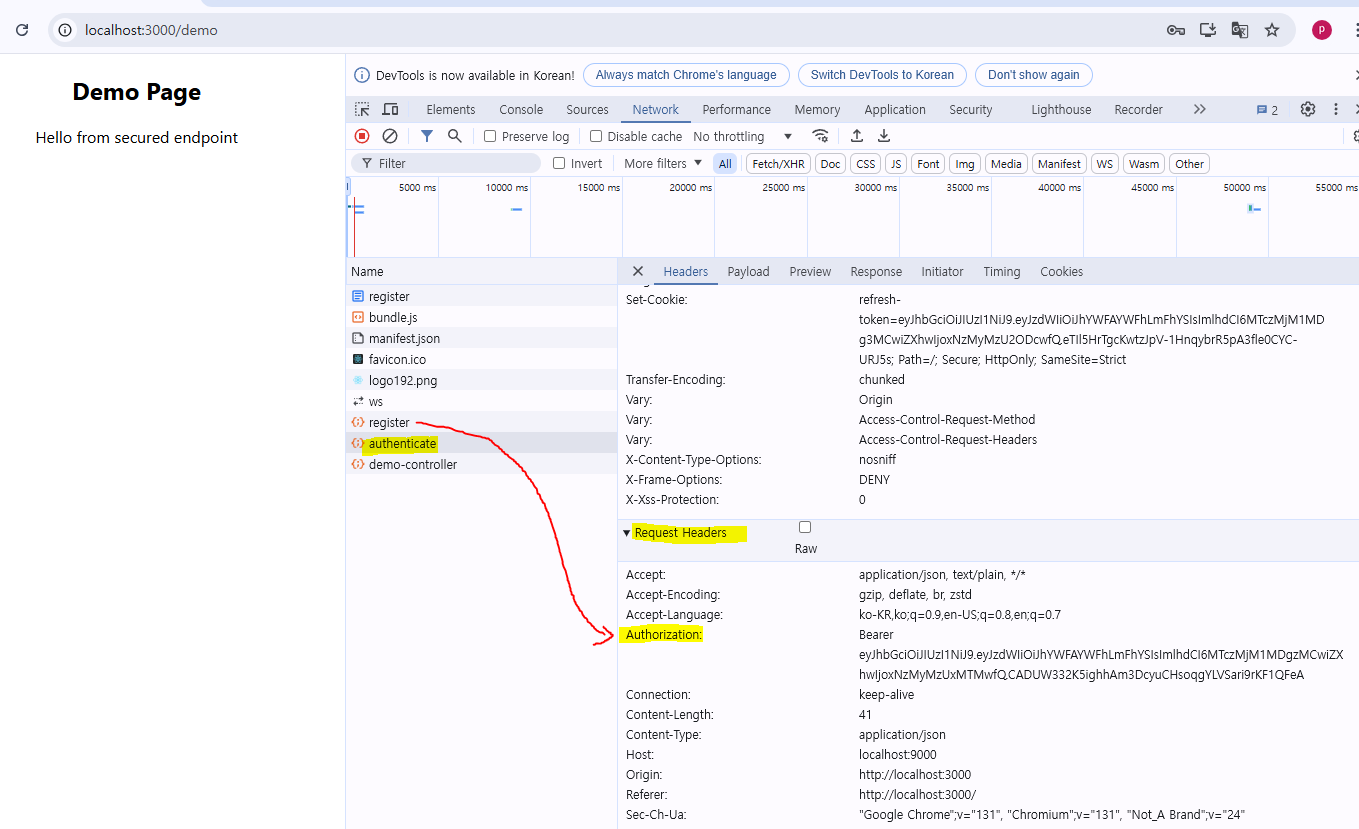Viewport: 1359px width, 829px height.
Task: Click Always match Chrome's language button
Action: tap(686, 75)
